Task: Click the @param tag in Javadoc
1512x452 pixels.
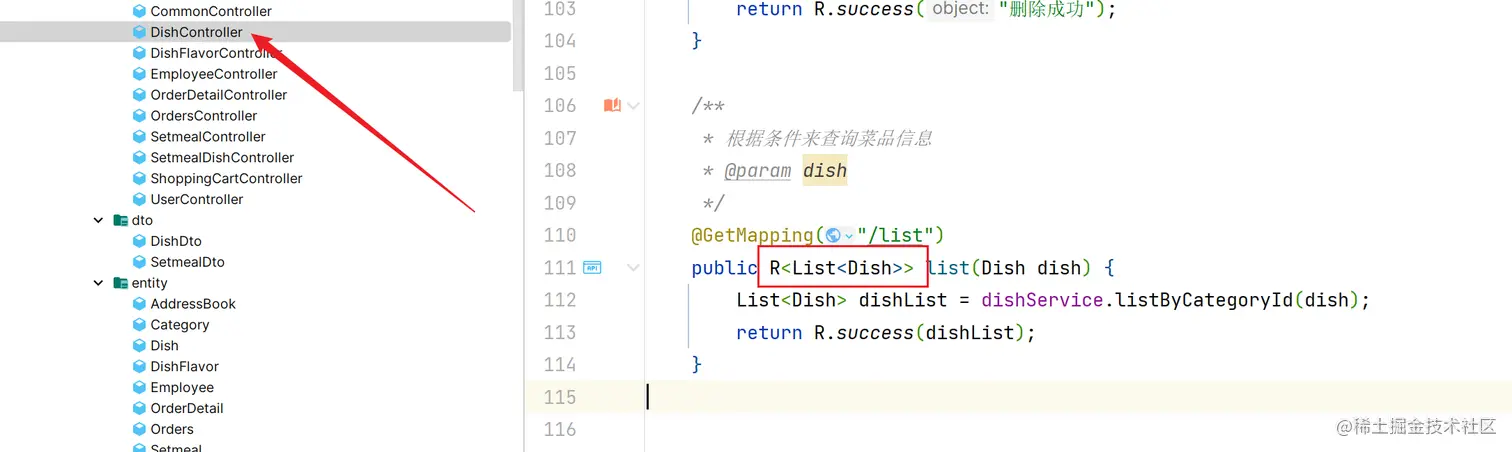Action: 758,171
